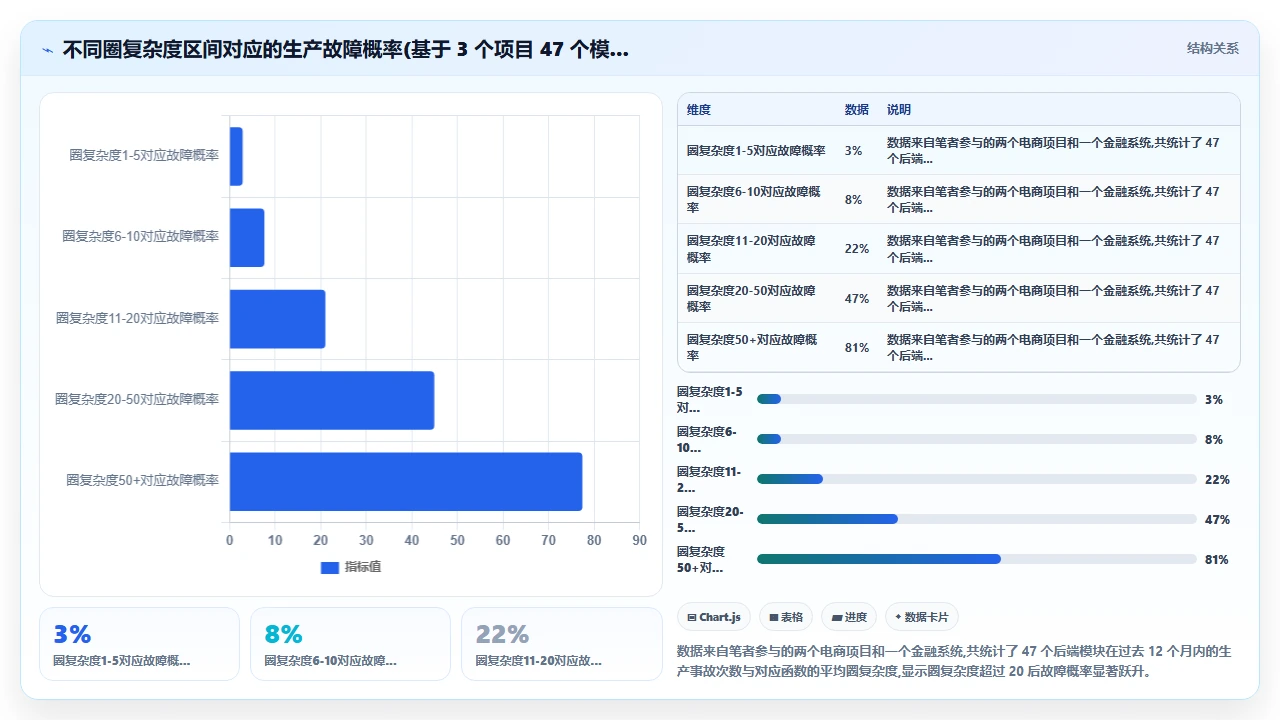This screenshot has width=1280, height=720.
Task: Click the 81% progress bar
Action: (977, 559)
